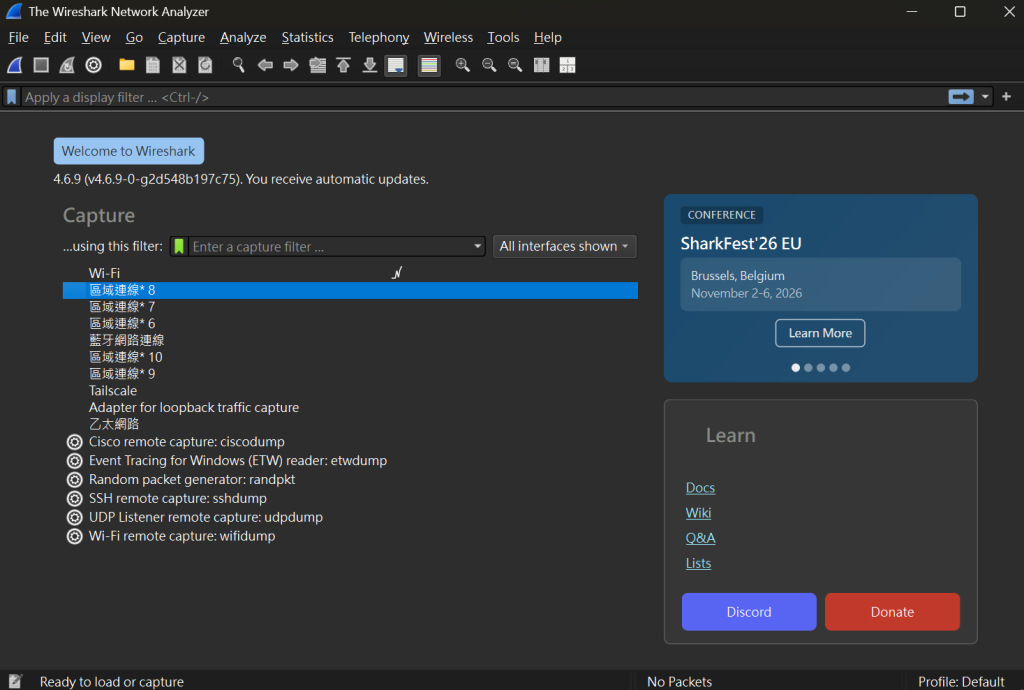Image resolution: width=1024 pixels, height=690 pixels.
Task: Expand the capture filter dropdown arrow
Action: tap(477, 246)
